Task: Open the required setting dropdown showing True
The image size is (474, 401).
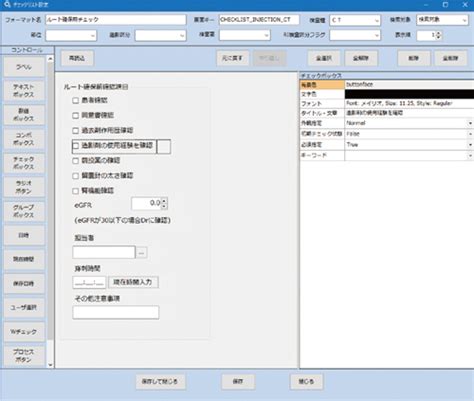Action: click(x=470, y=145)
